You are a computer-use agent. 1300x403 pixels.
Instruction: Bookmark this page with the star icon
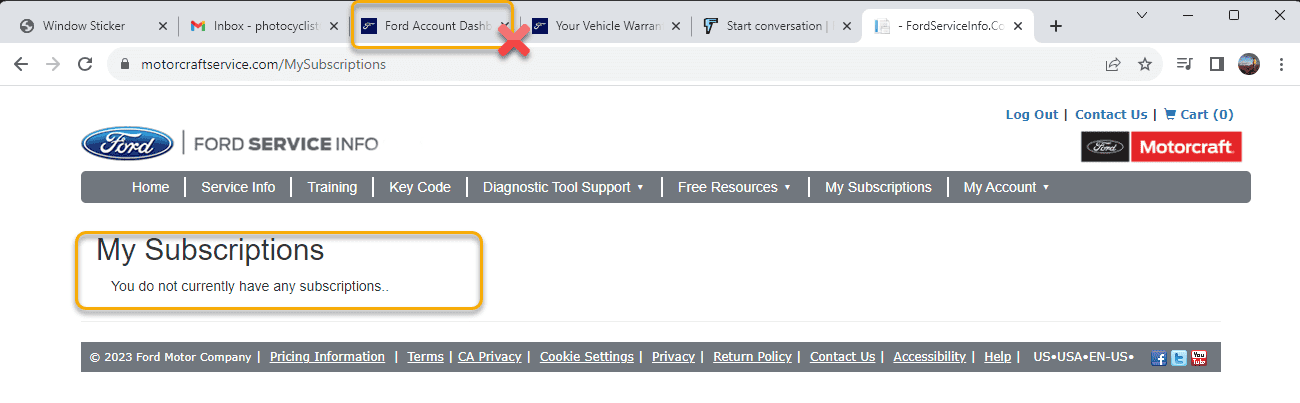click(x=1145, y=64)
